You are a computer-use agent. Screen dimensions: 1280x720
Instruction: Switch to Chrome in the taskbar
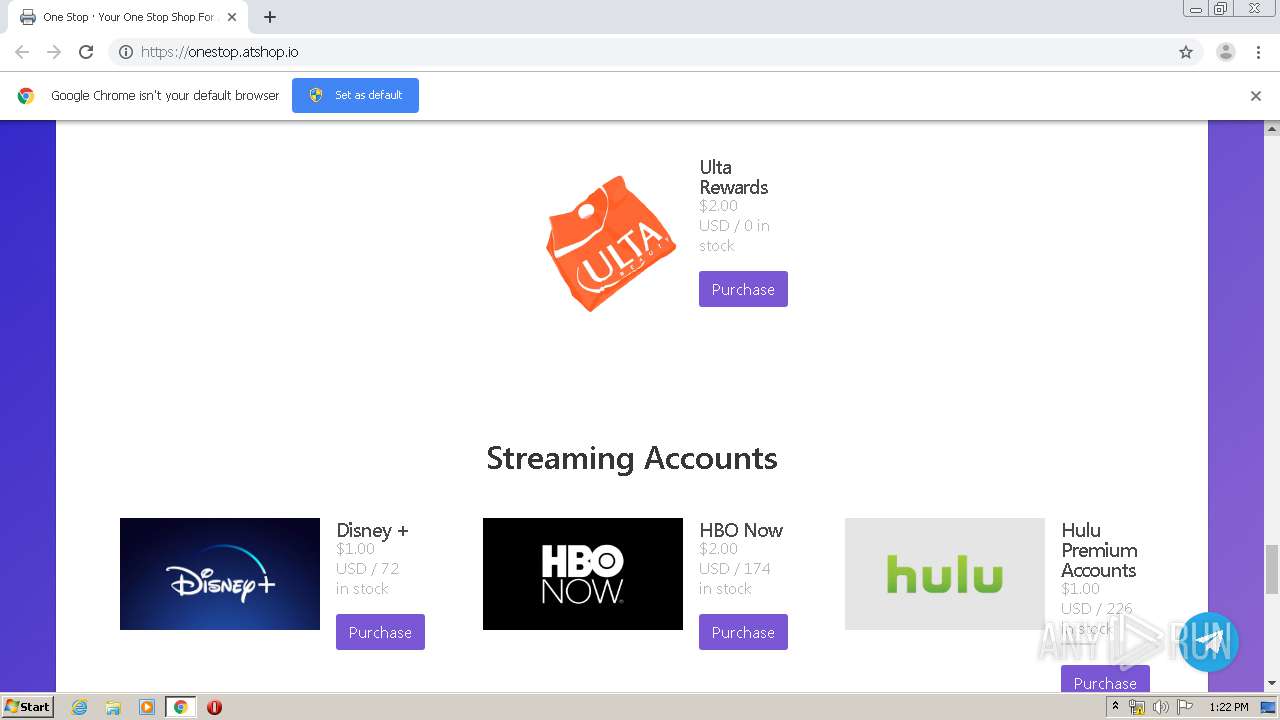pos(180,707)
